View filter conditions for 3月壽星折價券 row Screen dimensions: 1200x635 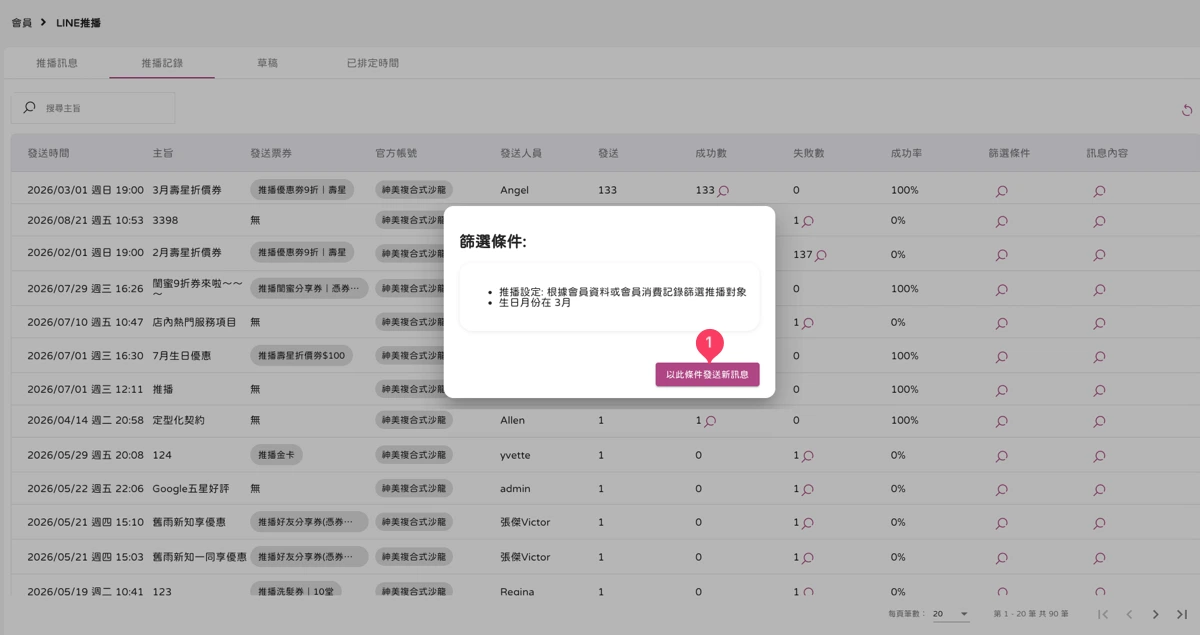point(1001,191)
